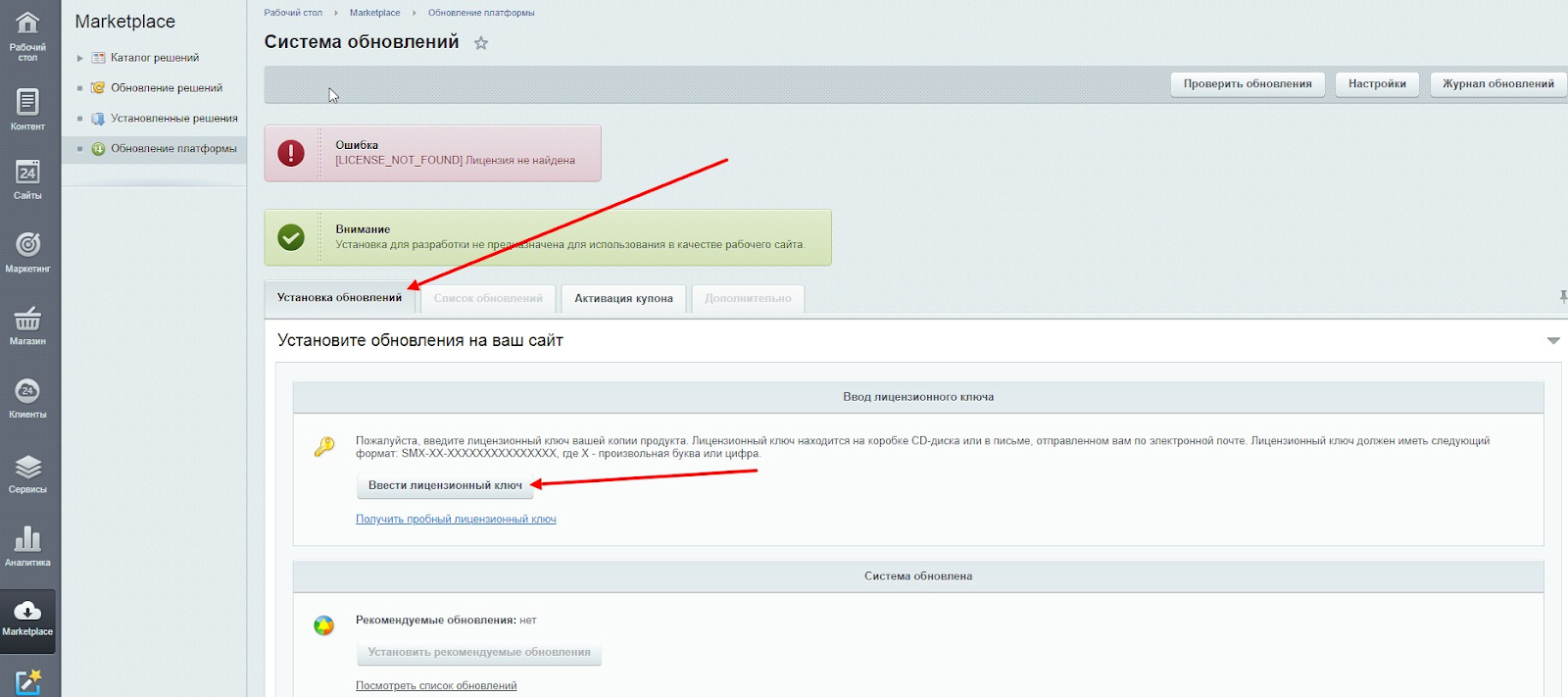Switch to the Активация купона tab
The height and width of the screenshot is (697, 1568).
[x=623, y=298]
